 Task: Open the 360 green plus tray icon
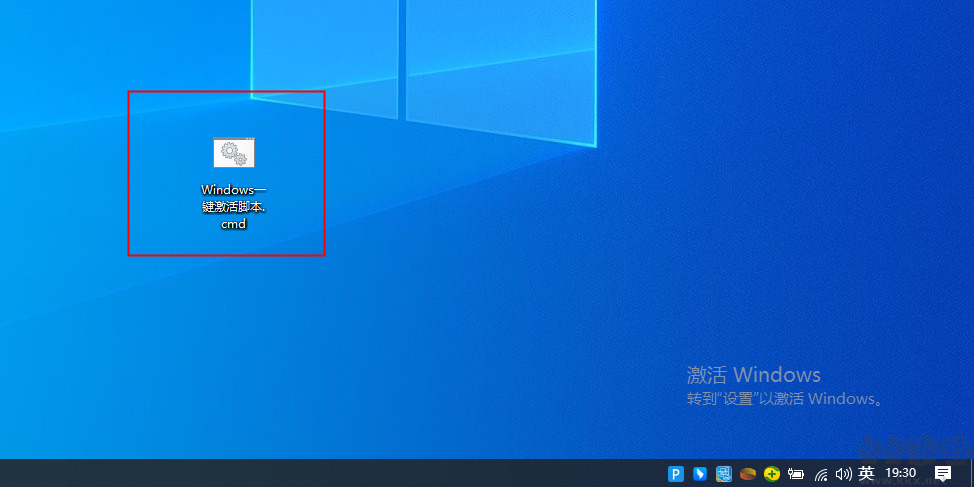pos(772,474)
